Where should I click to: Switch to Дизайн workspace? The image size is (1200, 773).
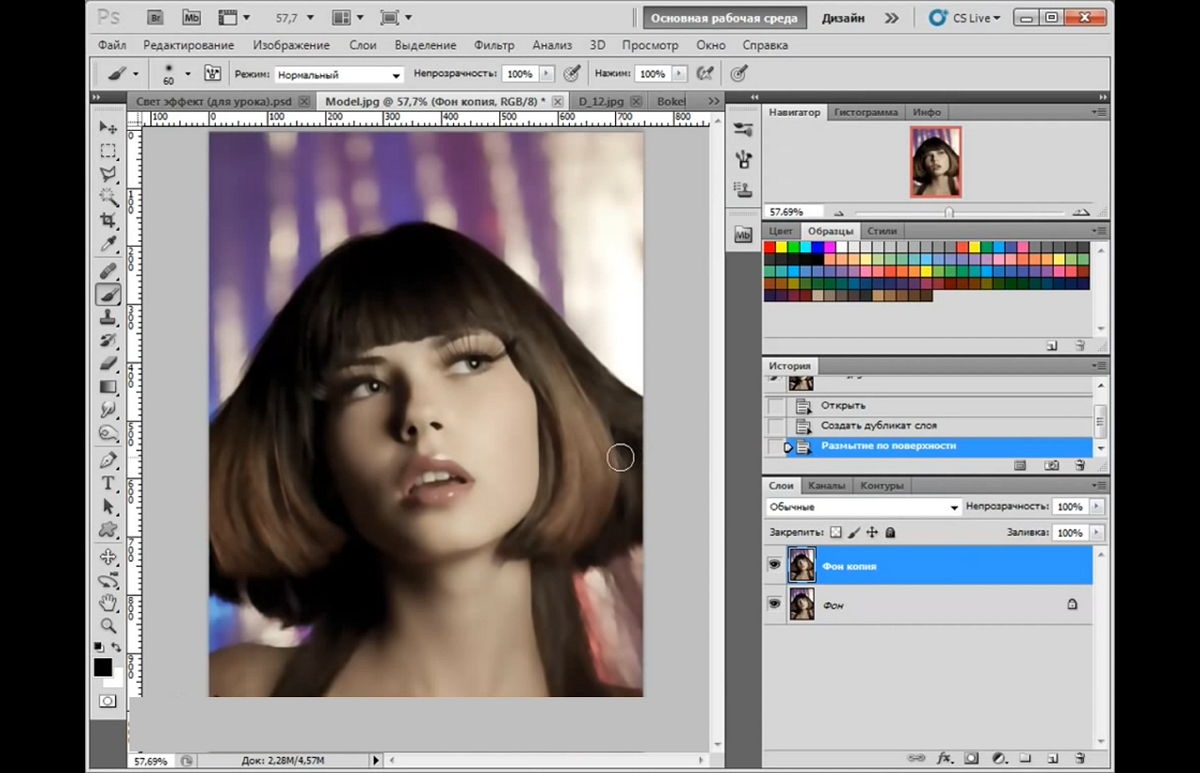(x=843, y=18)
